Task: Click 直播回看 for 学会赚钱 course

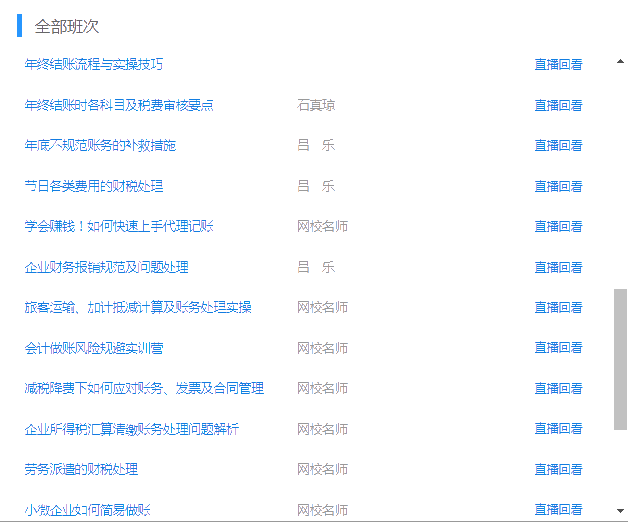Action: [x=558, y=226]
